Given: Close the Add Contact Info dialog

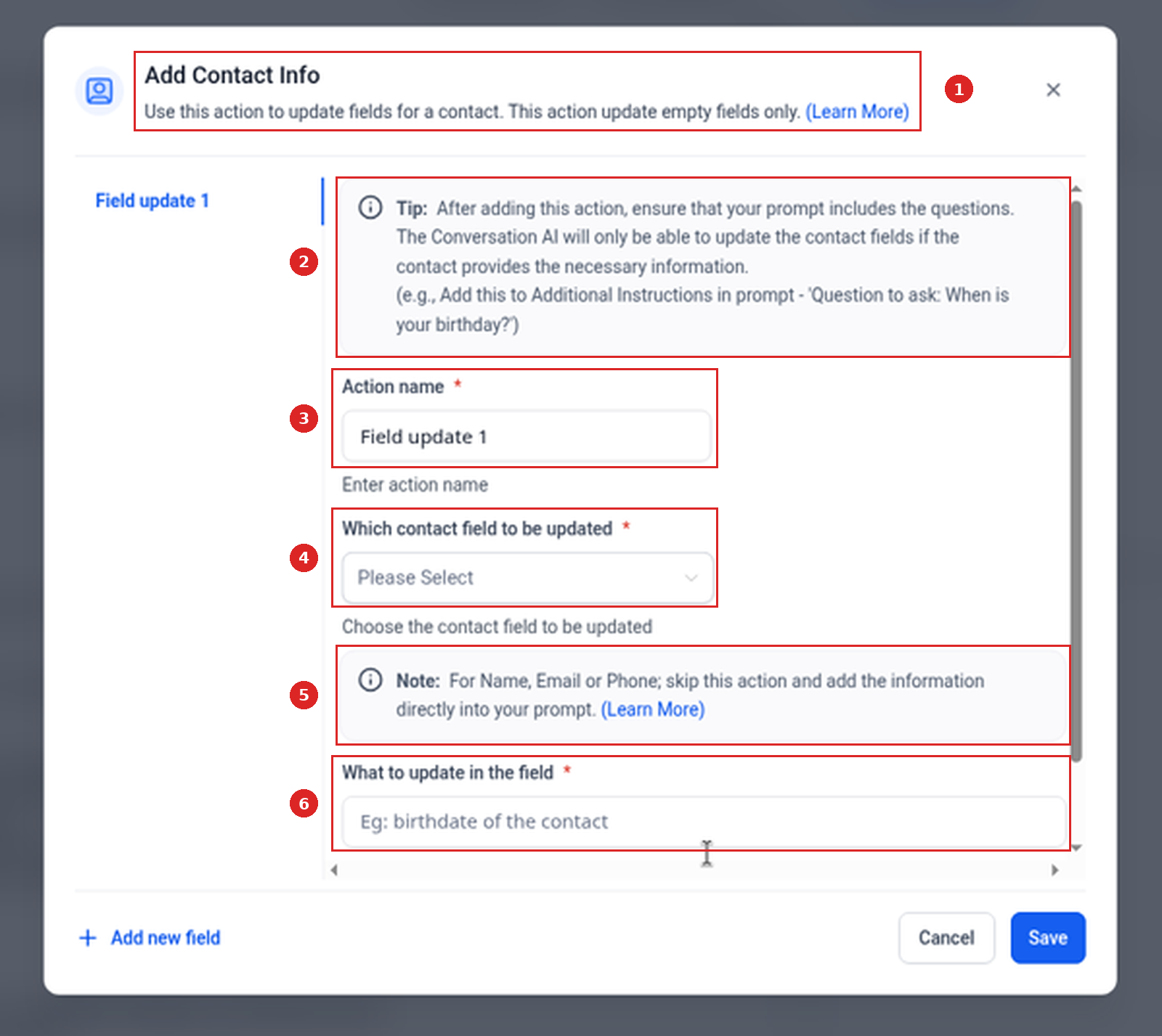Looking at the screenshot, I should tap(1053, 90).
